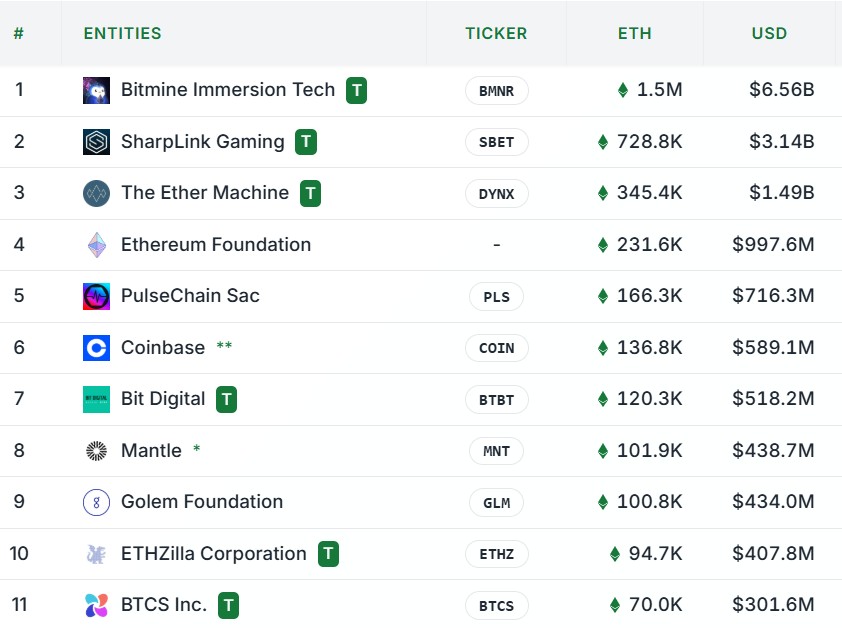Screen dimensions: 842x628
Task: Click the SBET ticker pill
Action: pyautogui.click(x=496, y=142)
